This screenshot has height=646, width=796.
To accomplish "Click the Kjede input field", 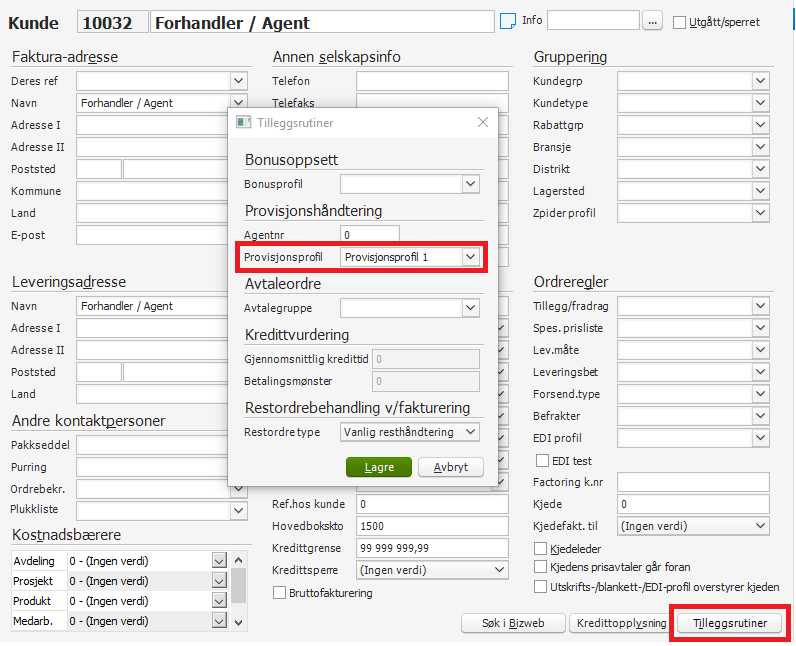I will 693,504.
